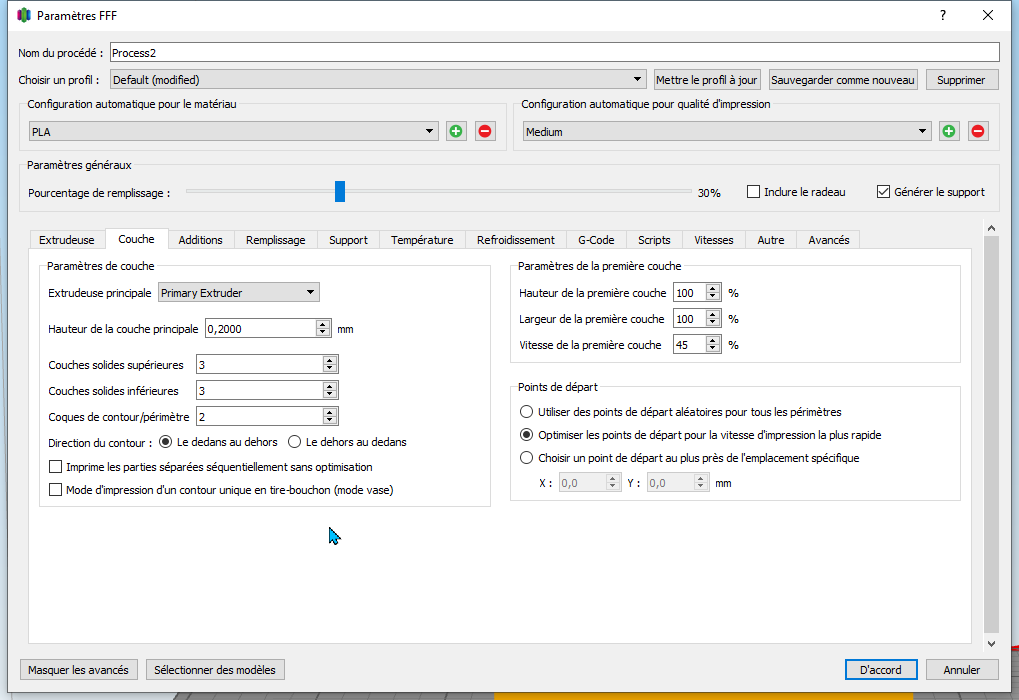Click the Annuler button
The height and width of the screenshot is (700, 1019).
pos(962,669)
